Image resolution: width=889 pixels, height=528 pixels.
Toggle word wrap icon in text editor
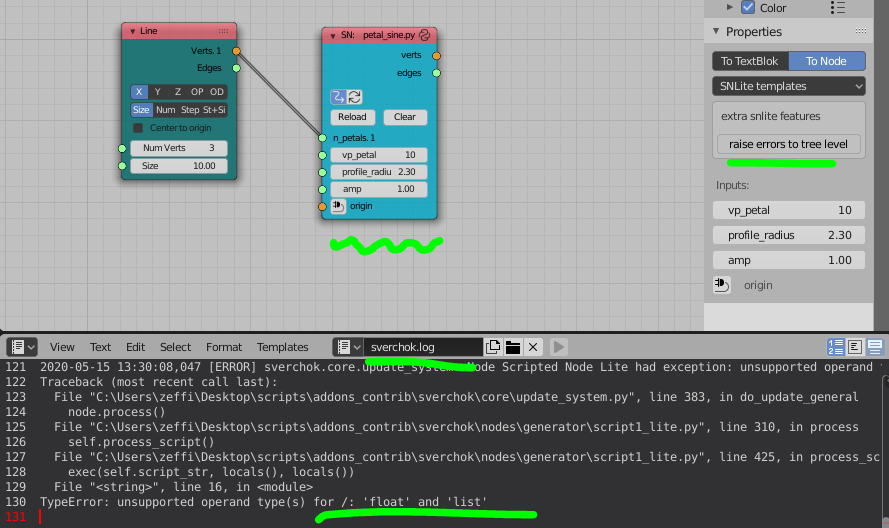(855, 347)
